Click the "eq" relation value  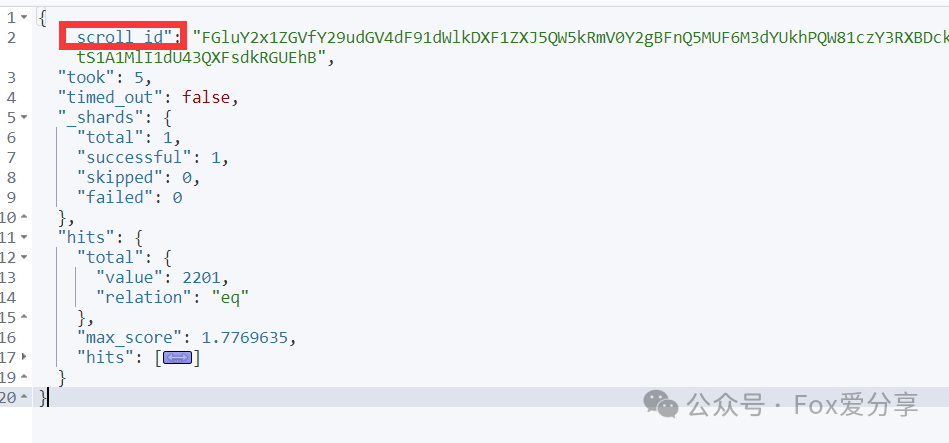point(230,297)
